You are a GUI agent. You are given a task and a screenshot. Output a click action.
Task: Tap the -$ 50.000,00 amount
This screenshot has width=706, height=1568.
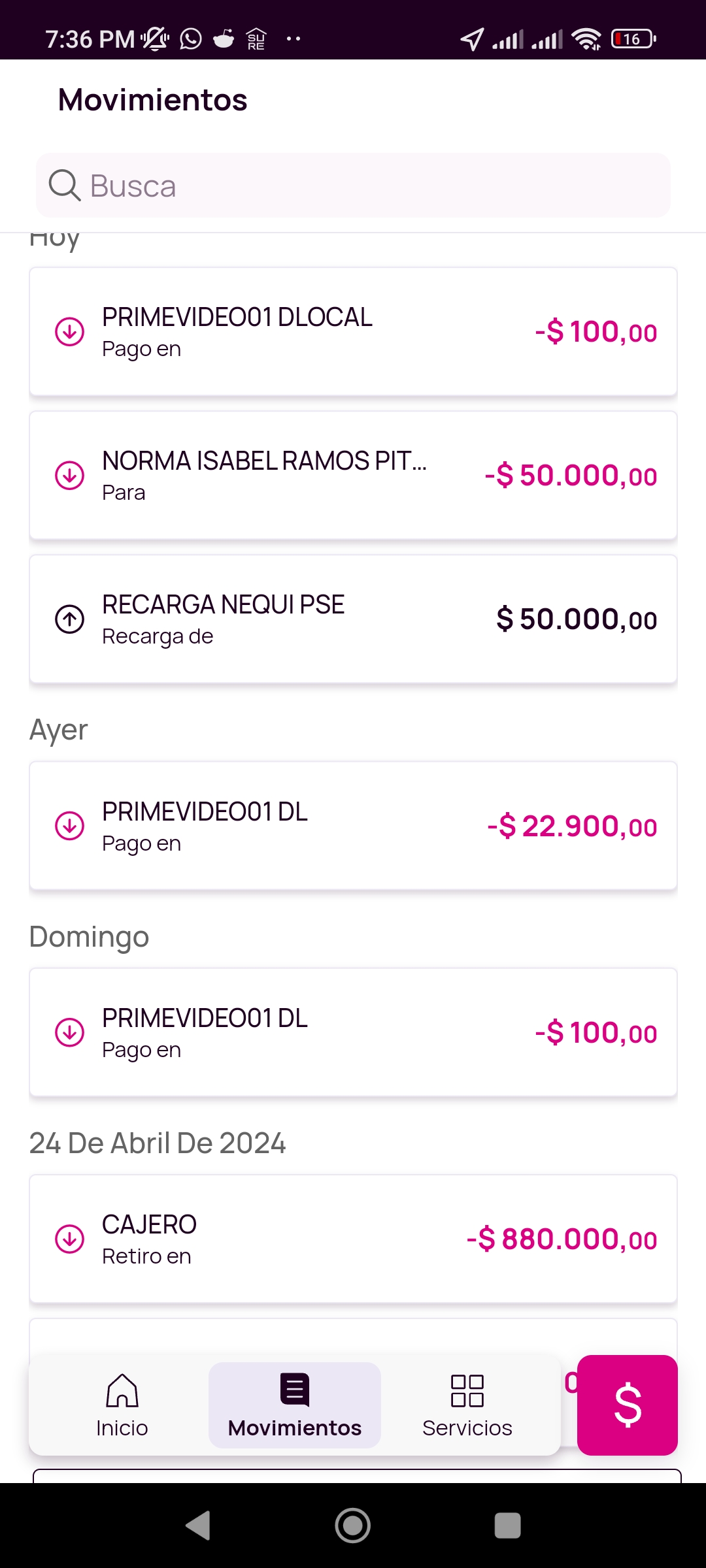click(x=571, y=476)
